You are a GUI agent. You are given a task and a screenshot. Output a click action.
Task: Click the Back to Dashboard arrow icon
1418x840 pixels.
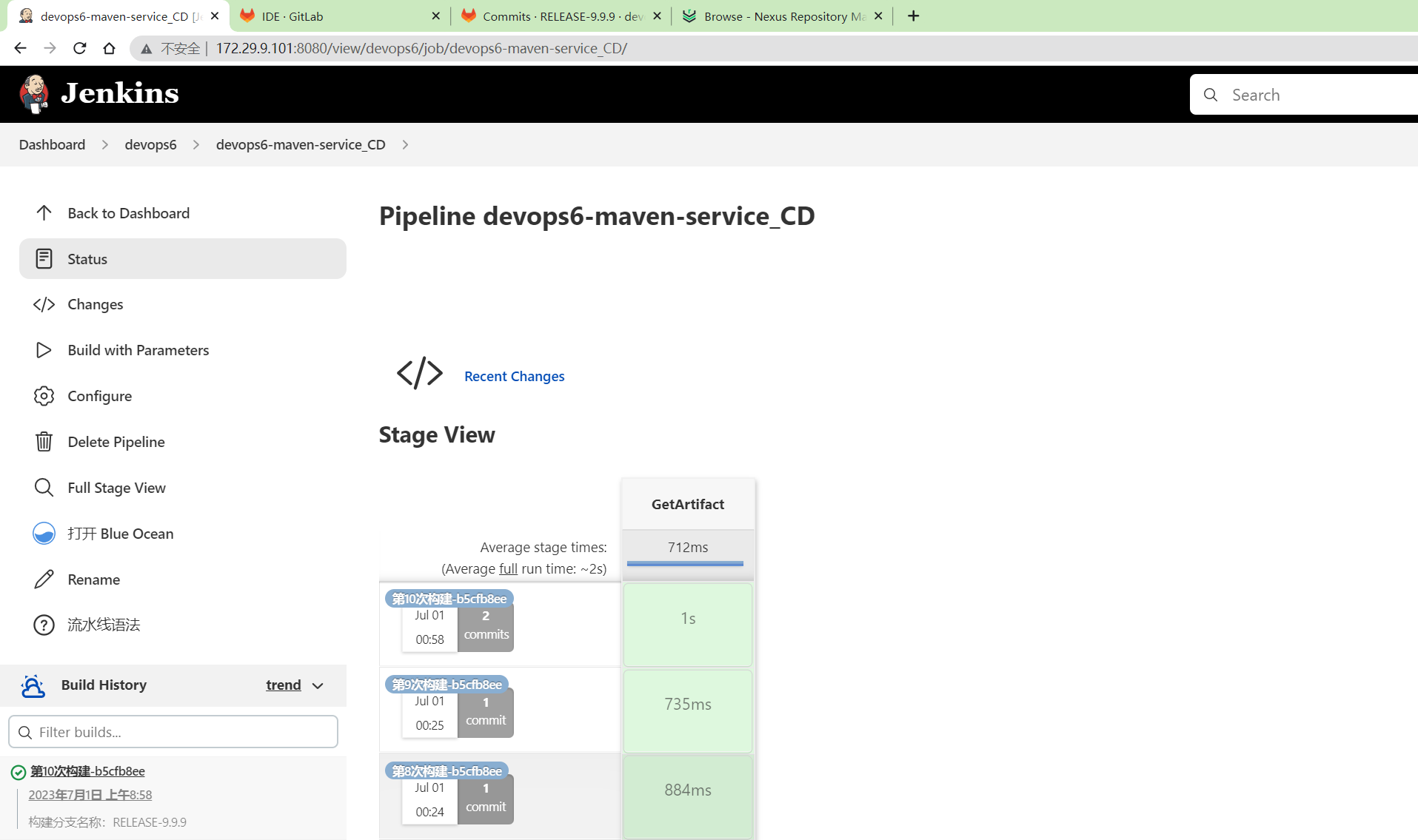click(x=44, y=213)
